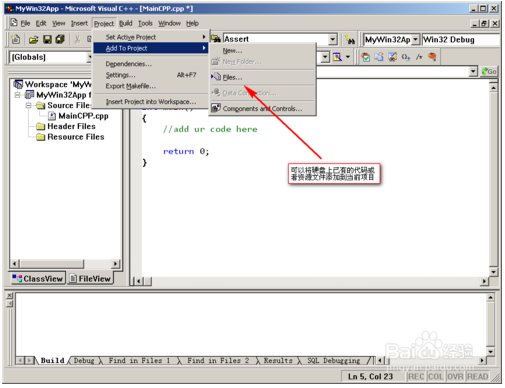Click the OVR indicator in status bar
This screenshot has height=388, width=505.
click(455, 376)
